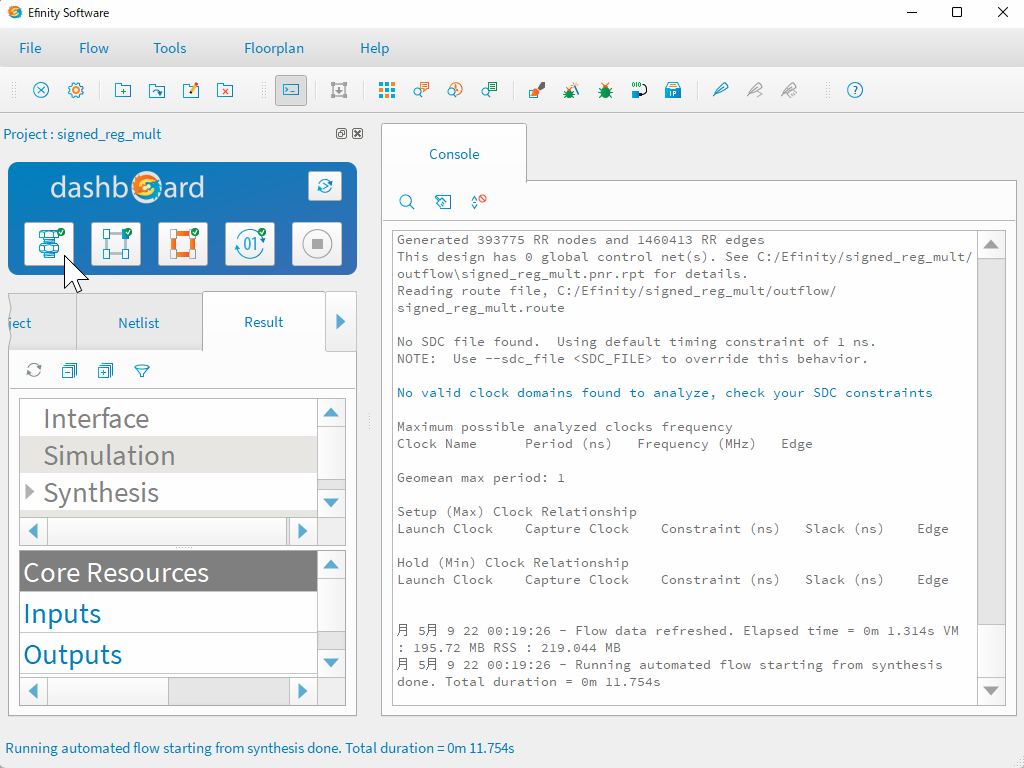This screenshot has width=1024, height=768.
Task: Generate bitstream from the dashboard
Action: [249, 244]
